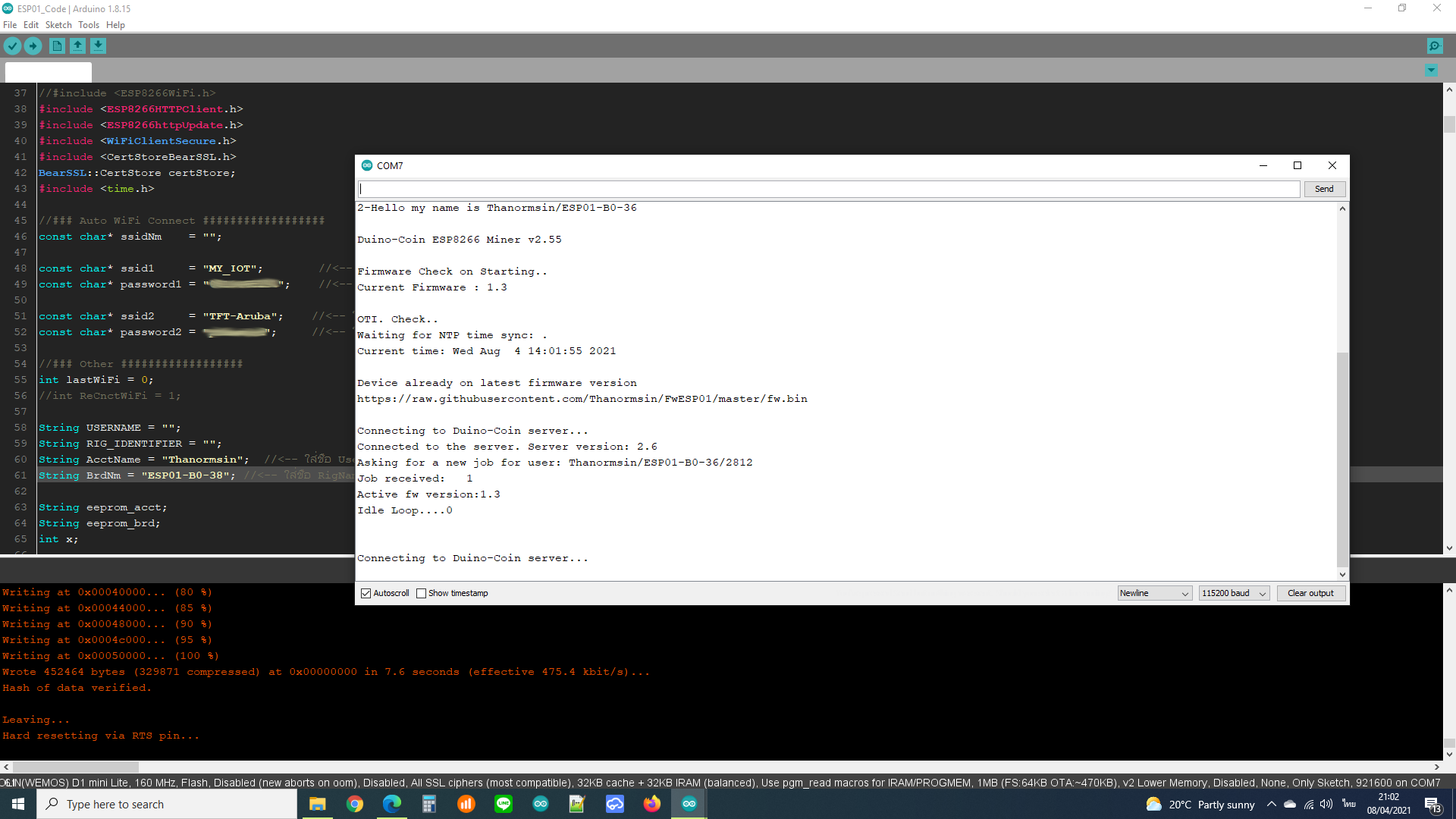Click the code editor scroll down arrow
Image resolution: width=1456 pixels, height=819 pixels.
tap(1449, 548)
